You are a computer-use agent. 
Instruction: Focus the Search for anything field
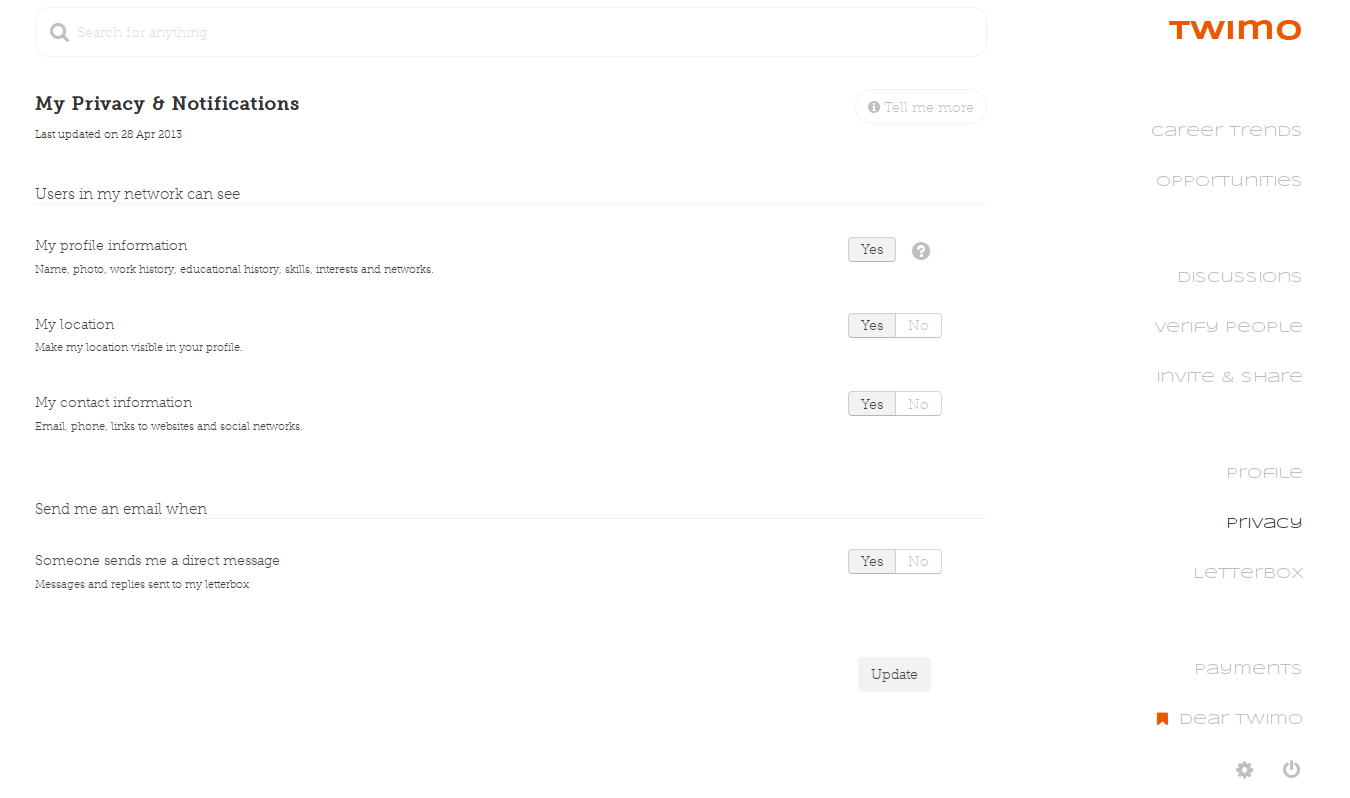[x=520, y=33]
